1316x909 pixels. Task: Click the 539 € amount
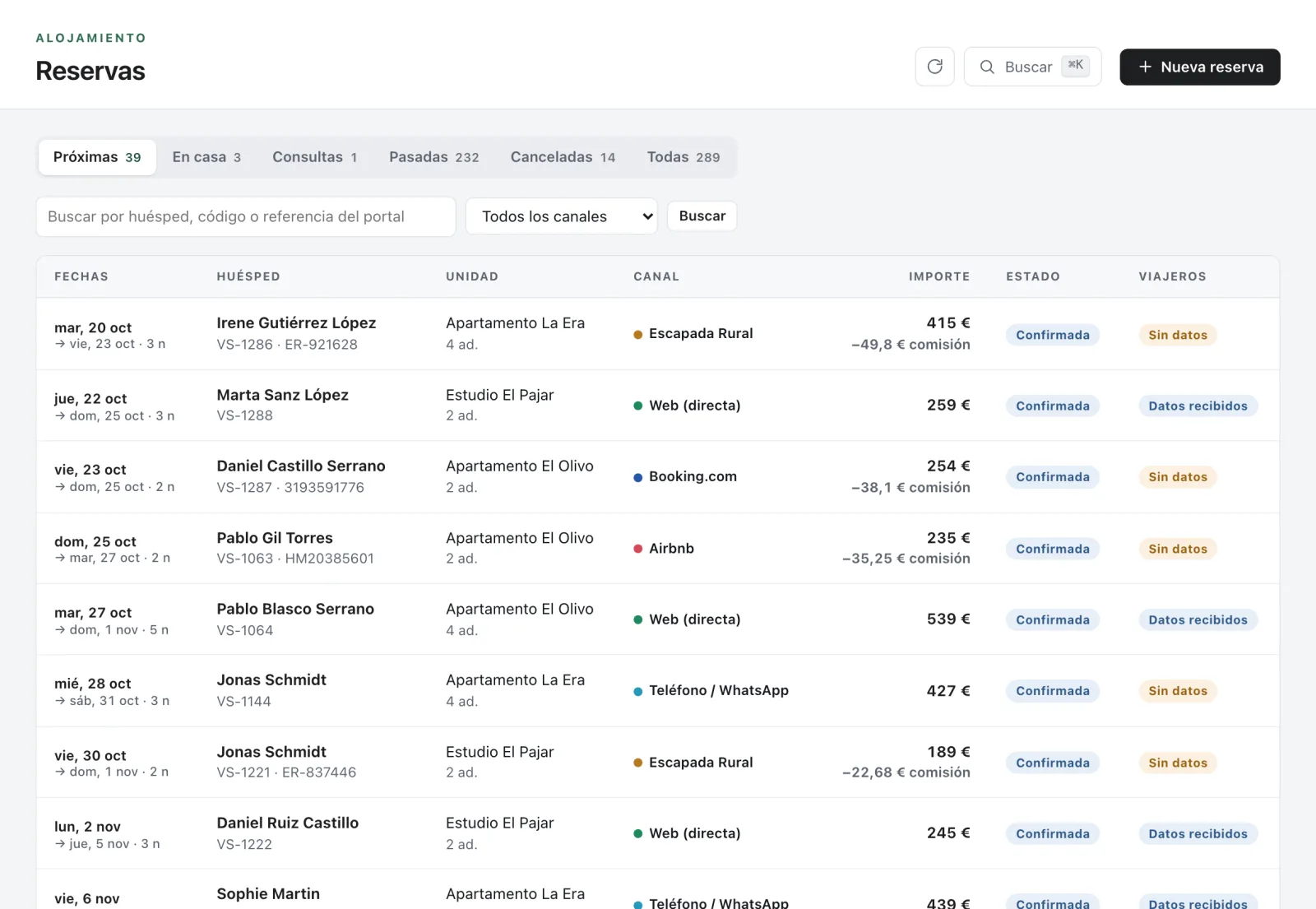click(x=948, y=619)
